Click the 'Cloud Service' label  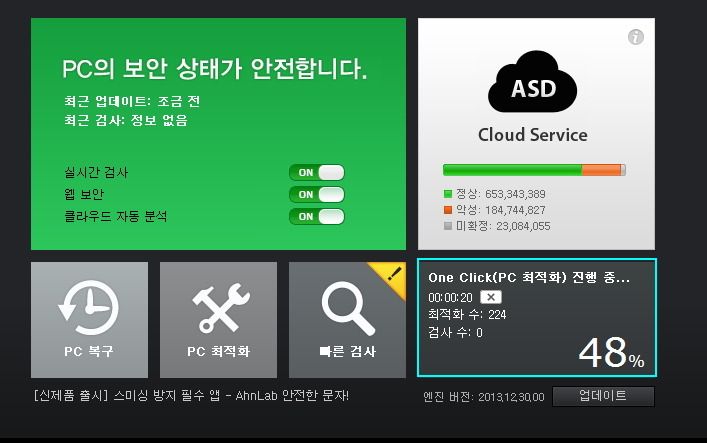pyautogui.click(x=533, y=135)
